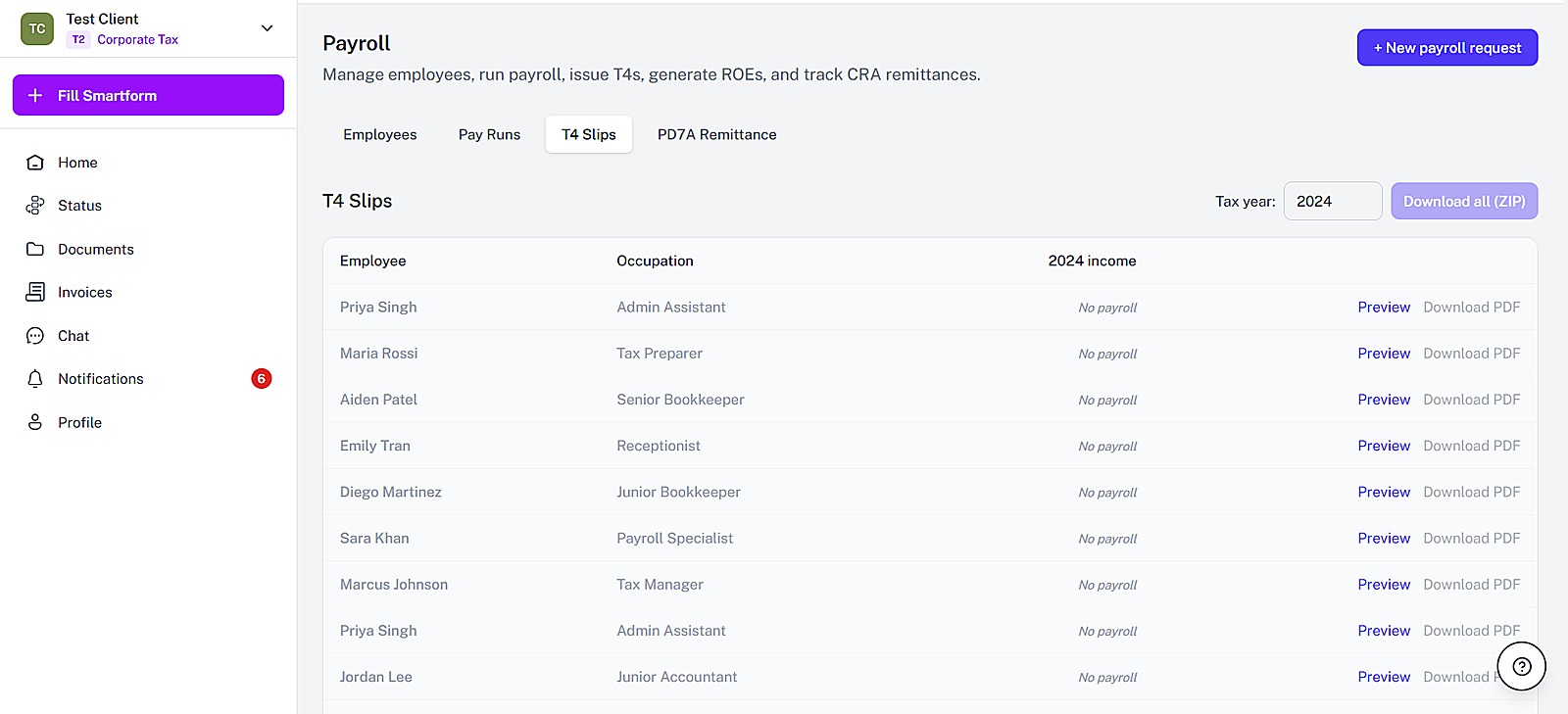Click the red notifications count badge
Screen dimensions: 1568x714
click(261, 379)
